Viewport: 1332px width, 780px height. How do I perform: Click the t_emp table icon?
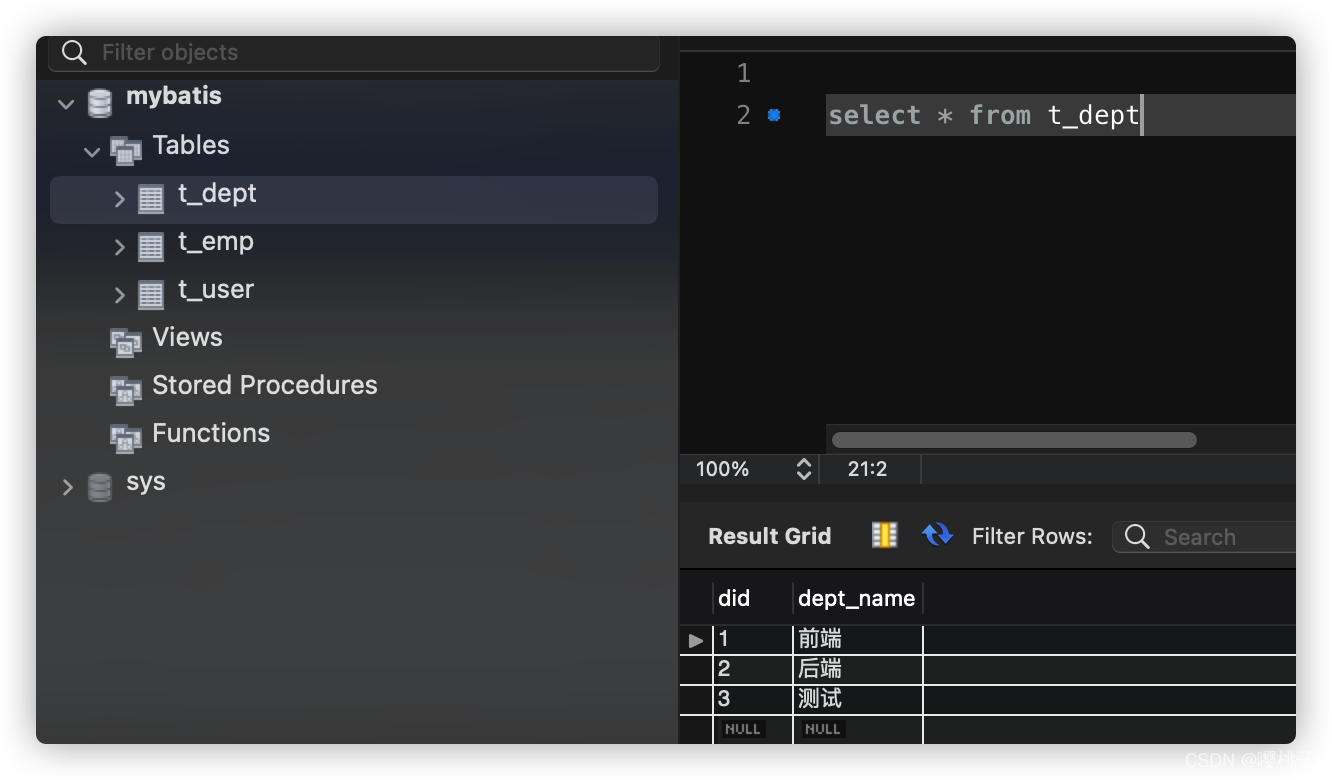tap(151, 247)
